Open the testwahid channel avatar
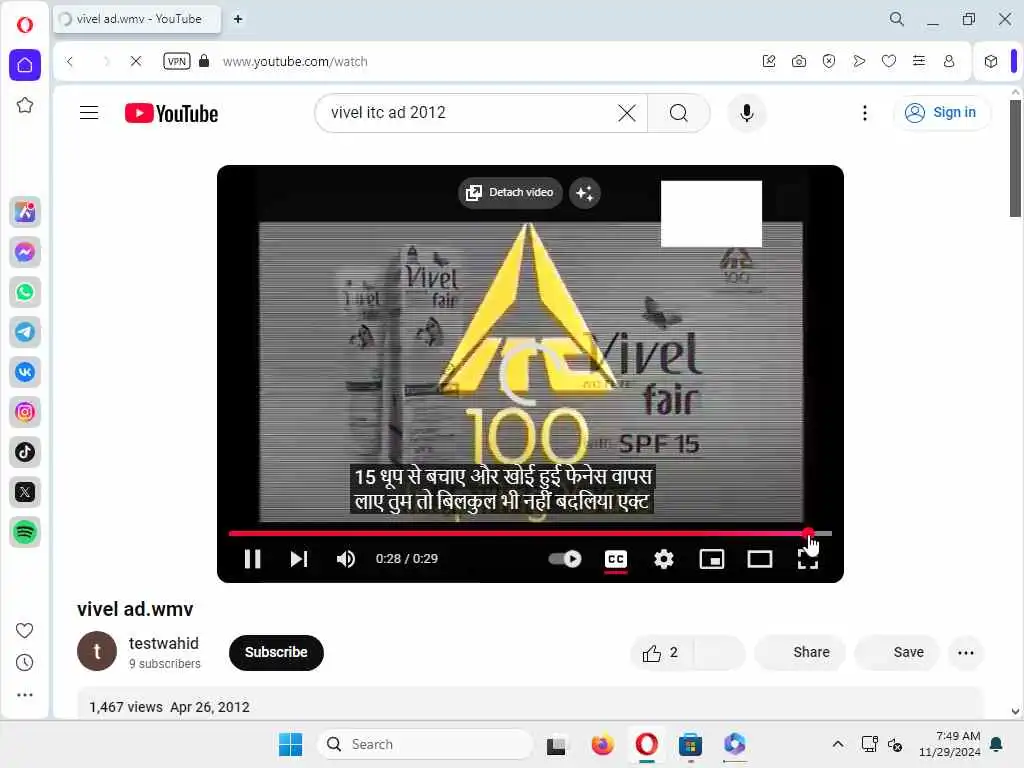The width and height of the screenshot is (1024, 768). coord(97,651)
